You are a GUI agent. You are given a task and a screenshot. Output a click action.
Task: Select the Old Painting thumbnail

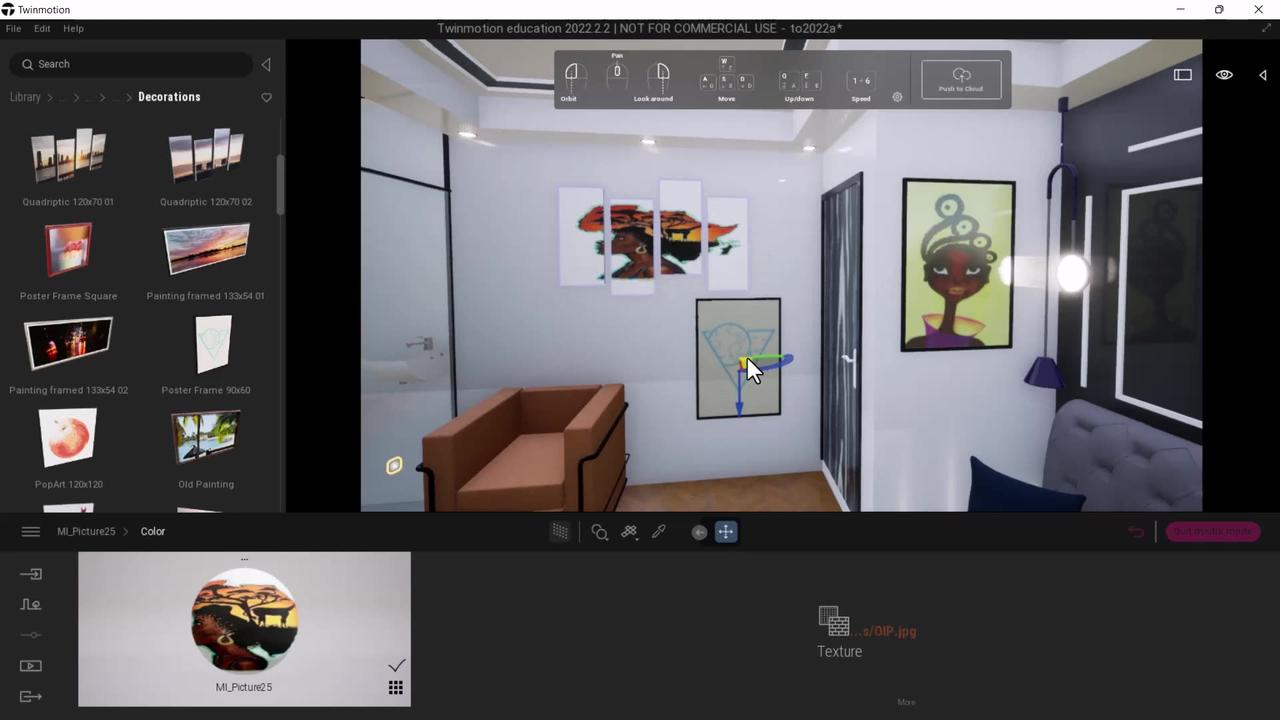tap(205, 437)
